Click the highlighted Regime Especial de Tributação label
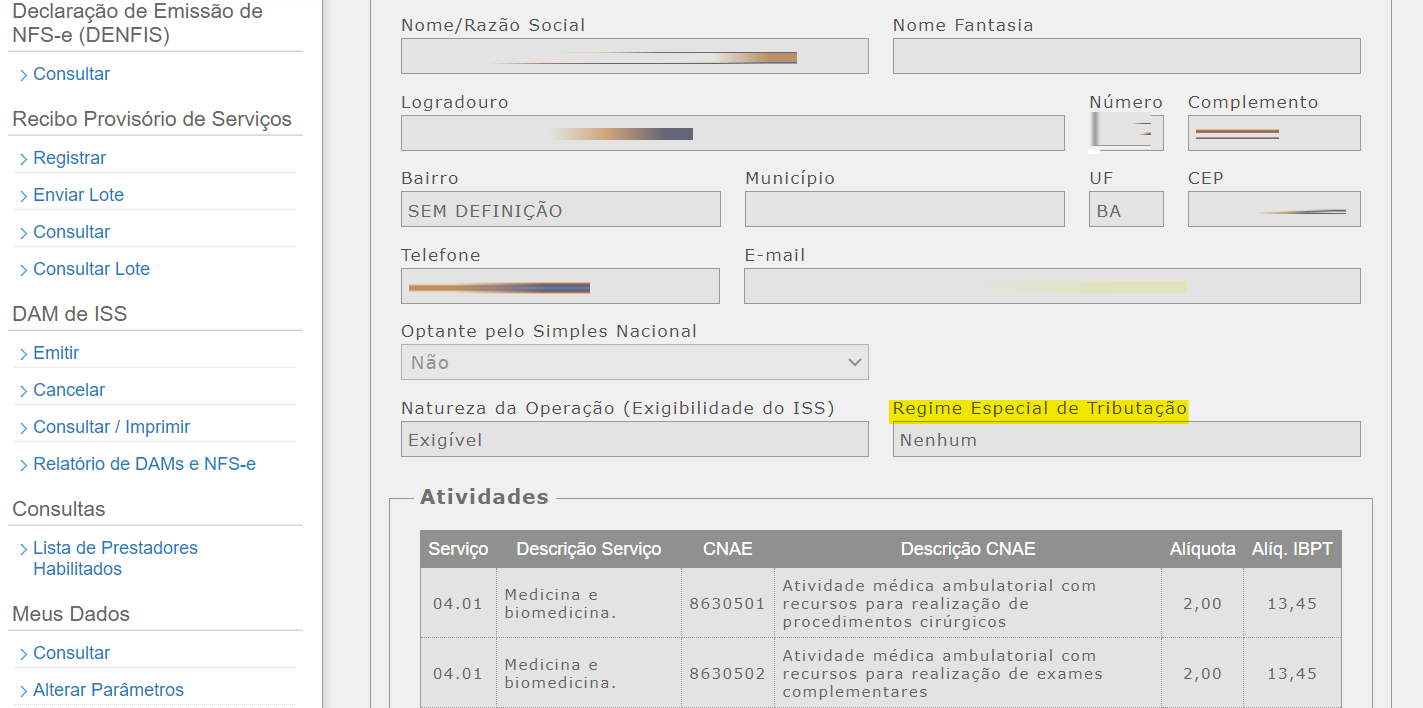The height and width of the screenshot is (708, 1423). click(1040, 409)
